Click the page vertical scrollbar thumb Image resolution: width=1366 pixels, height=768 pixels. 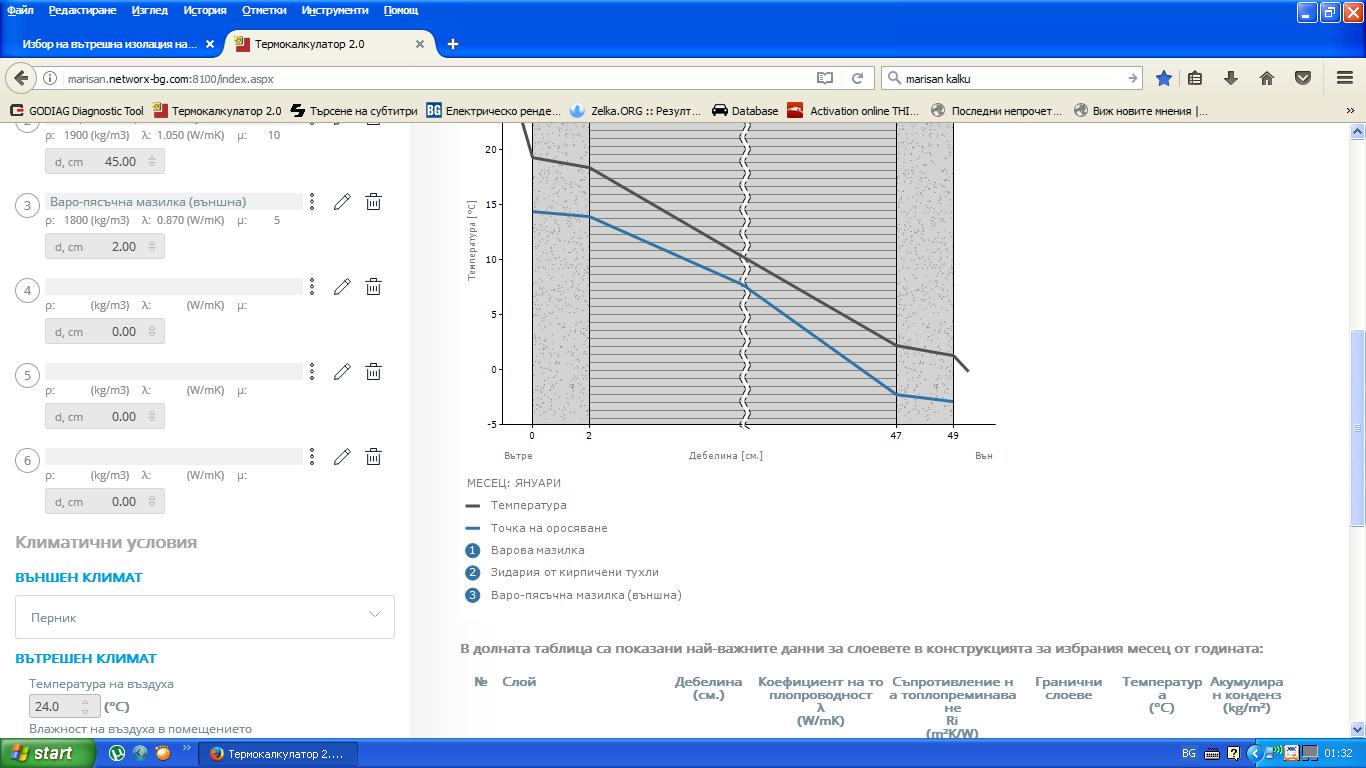pos(1357,427)
